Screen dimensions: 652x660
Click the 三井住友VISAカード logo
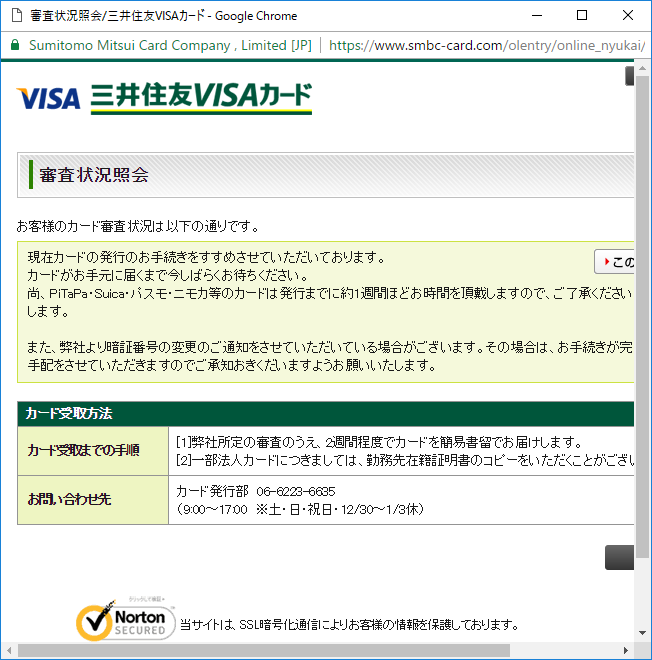(x=201, y=98)
